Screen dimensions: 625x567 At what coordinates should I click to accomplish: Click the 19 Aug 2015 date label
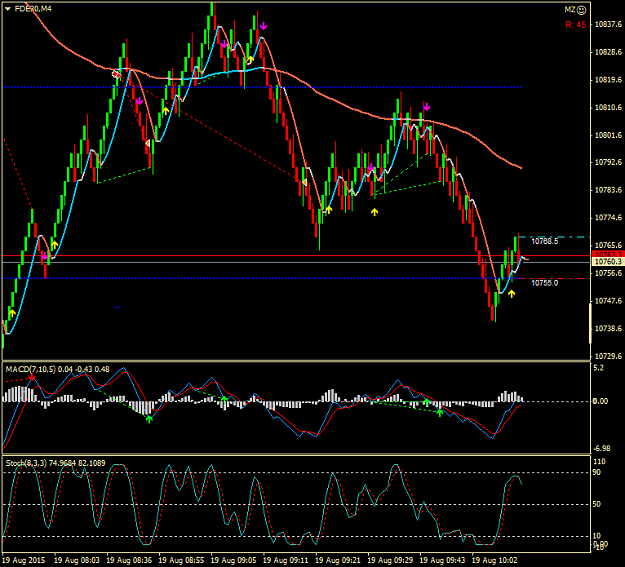23,560
